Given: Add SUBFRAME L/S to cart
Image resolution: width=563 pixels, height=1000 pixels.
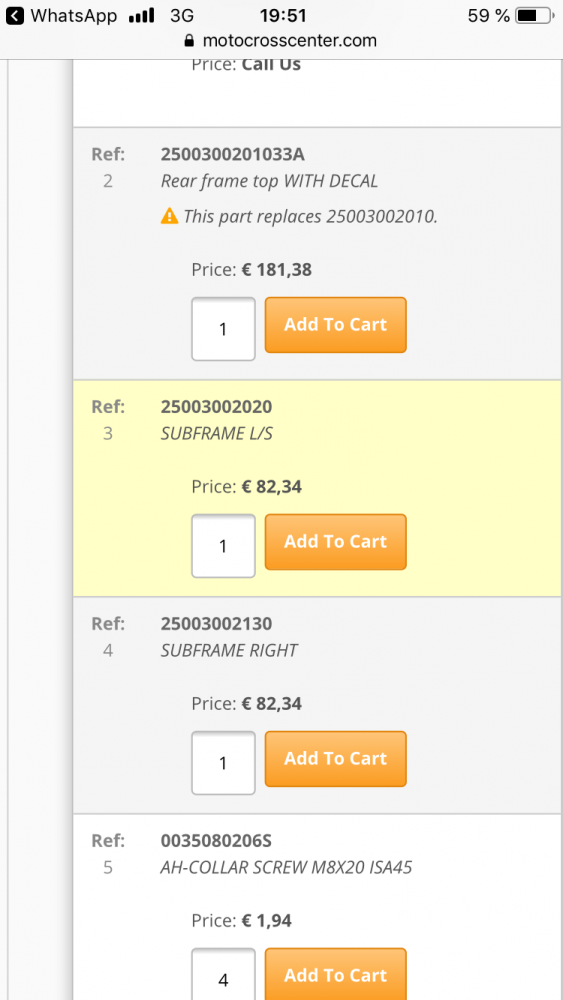Looking at the screenshot, I should pyautogui.click(x=335, y=541).
